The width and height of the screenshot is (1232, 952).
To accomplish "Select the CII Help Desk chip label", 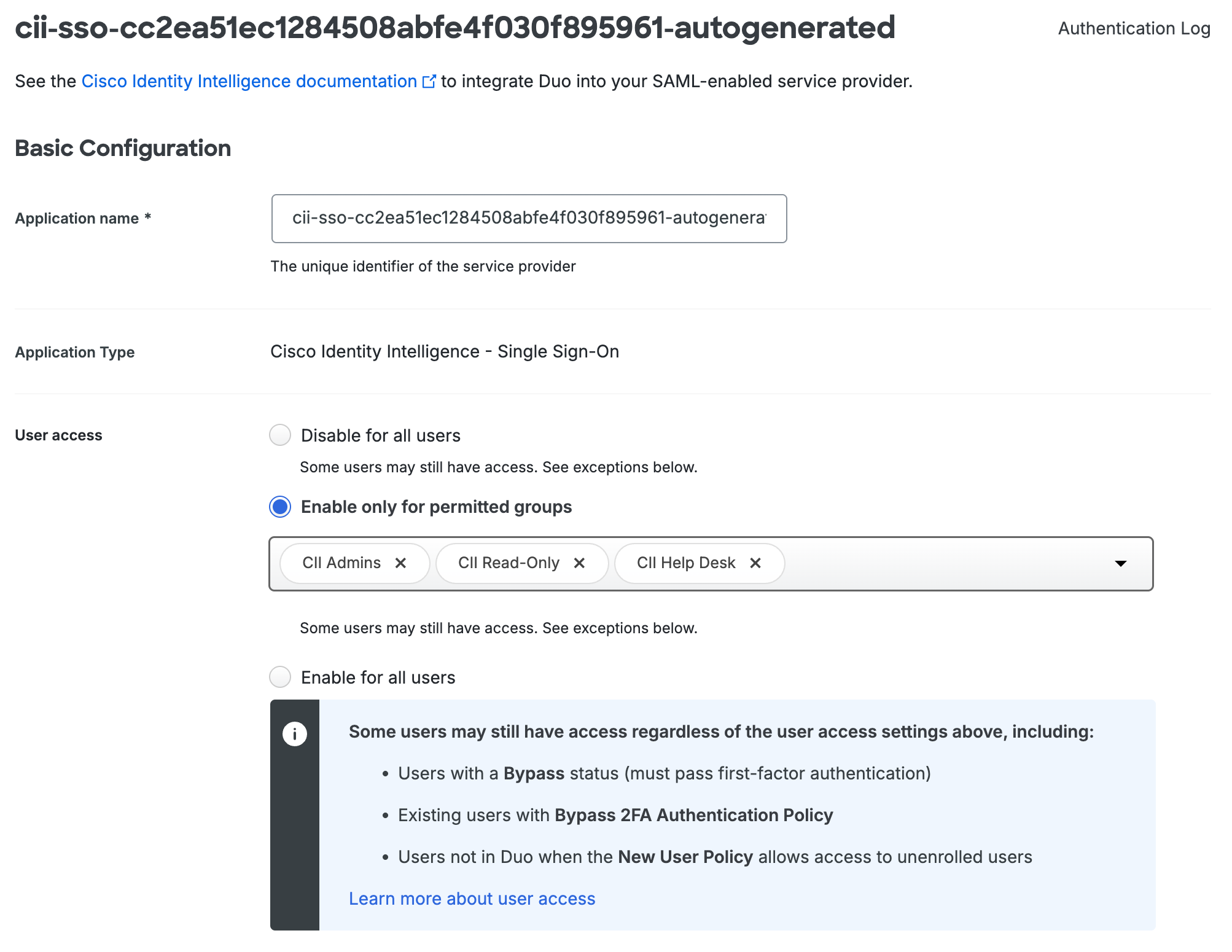I will click(x=686, y=563).
